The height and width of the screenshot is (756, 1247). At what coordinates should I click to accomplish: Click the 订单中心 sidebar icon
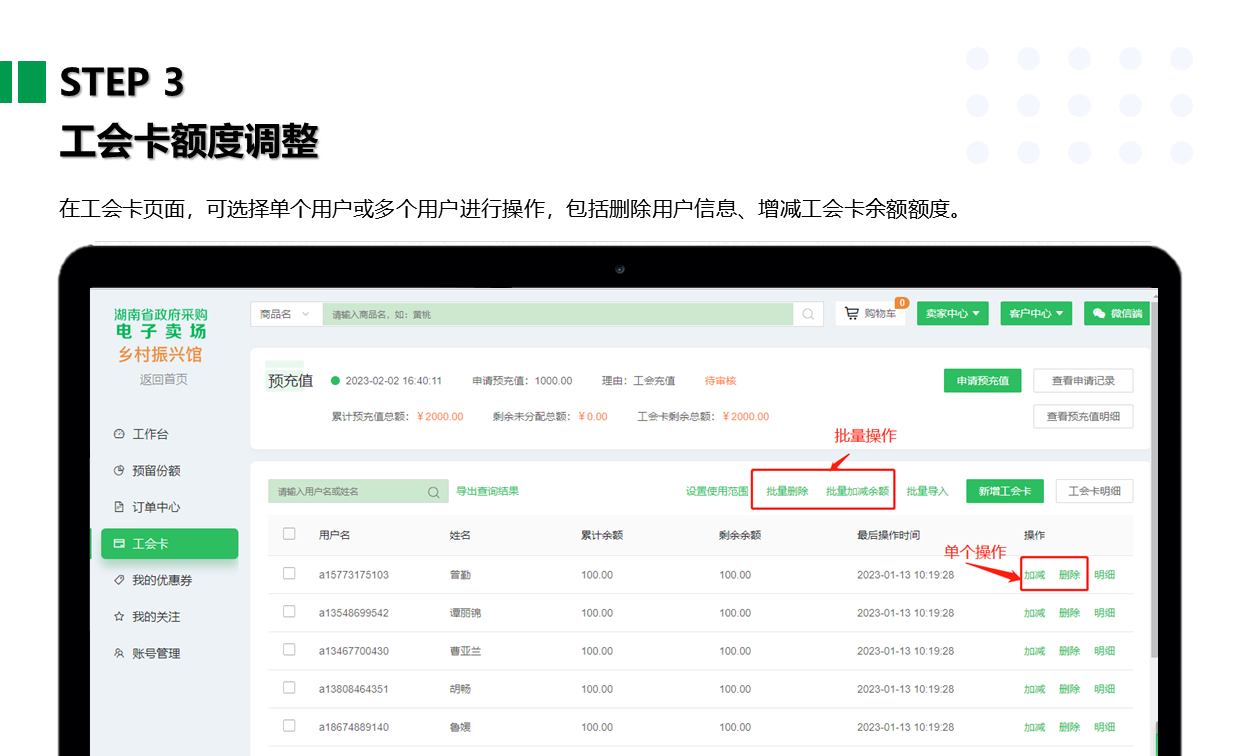(x=119, y=507)
